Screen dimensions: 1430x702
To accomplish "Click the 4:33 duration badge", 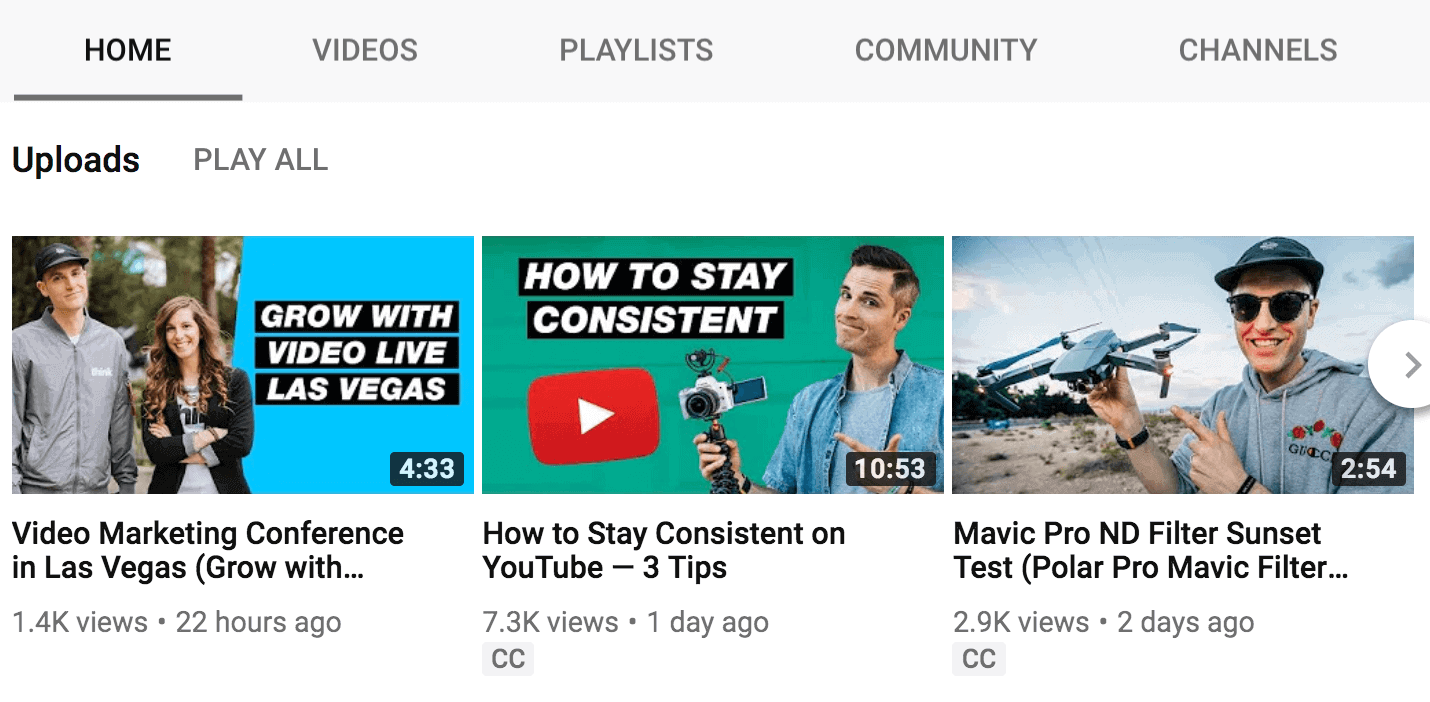I will pyautogui.click(x=427, y=468).
